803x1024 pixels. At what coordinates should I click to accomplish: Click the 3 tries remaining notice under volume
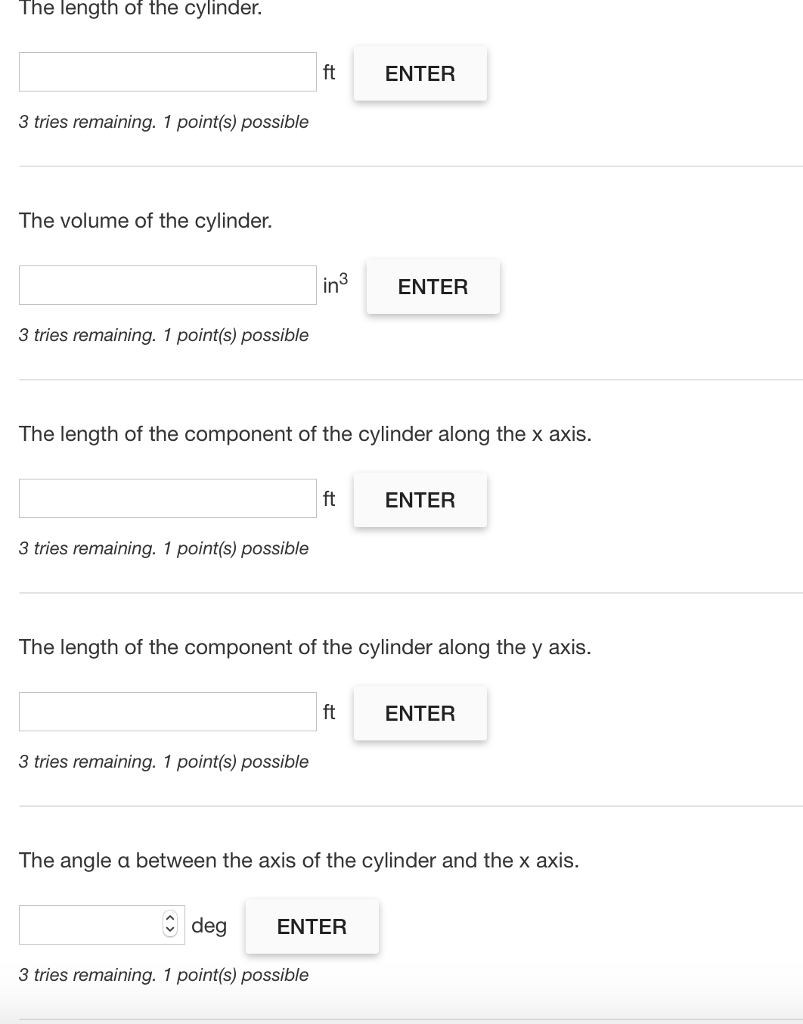pos(163,335)
